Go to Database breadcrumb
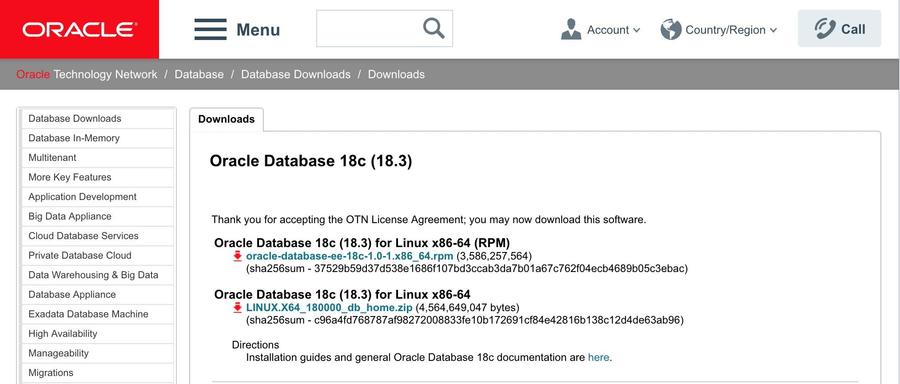Viewport: 900px width, 384px height. click(199, 75)
